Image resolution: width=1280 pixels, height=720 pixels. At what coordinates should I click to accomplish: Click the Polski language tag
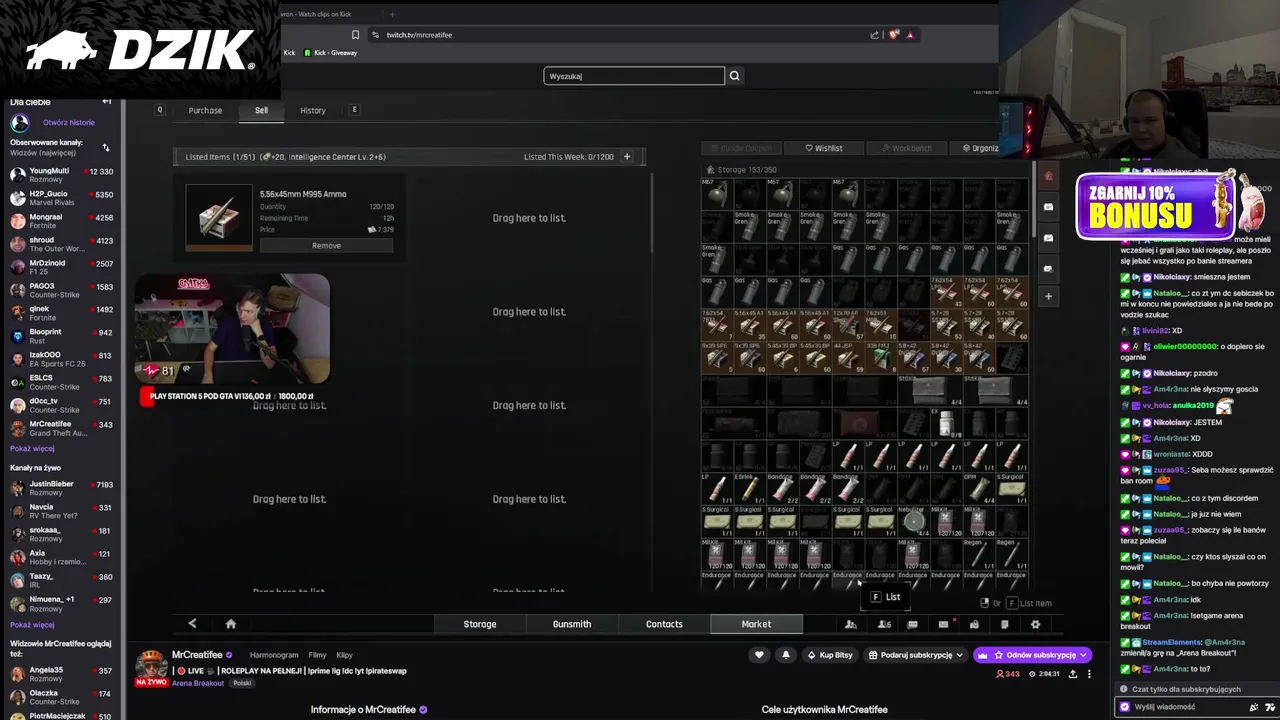point(242,683)
